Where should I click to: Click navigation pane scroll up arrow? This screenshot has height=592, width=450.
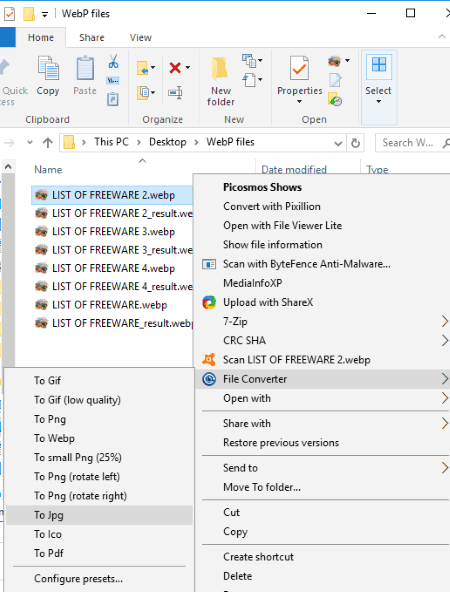click(x=8, y=166)
